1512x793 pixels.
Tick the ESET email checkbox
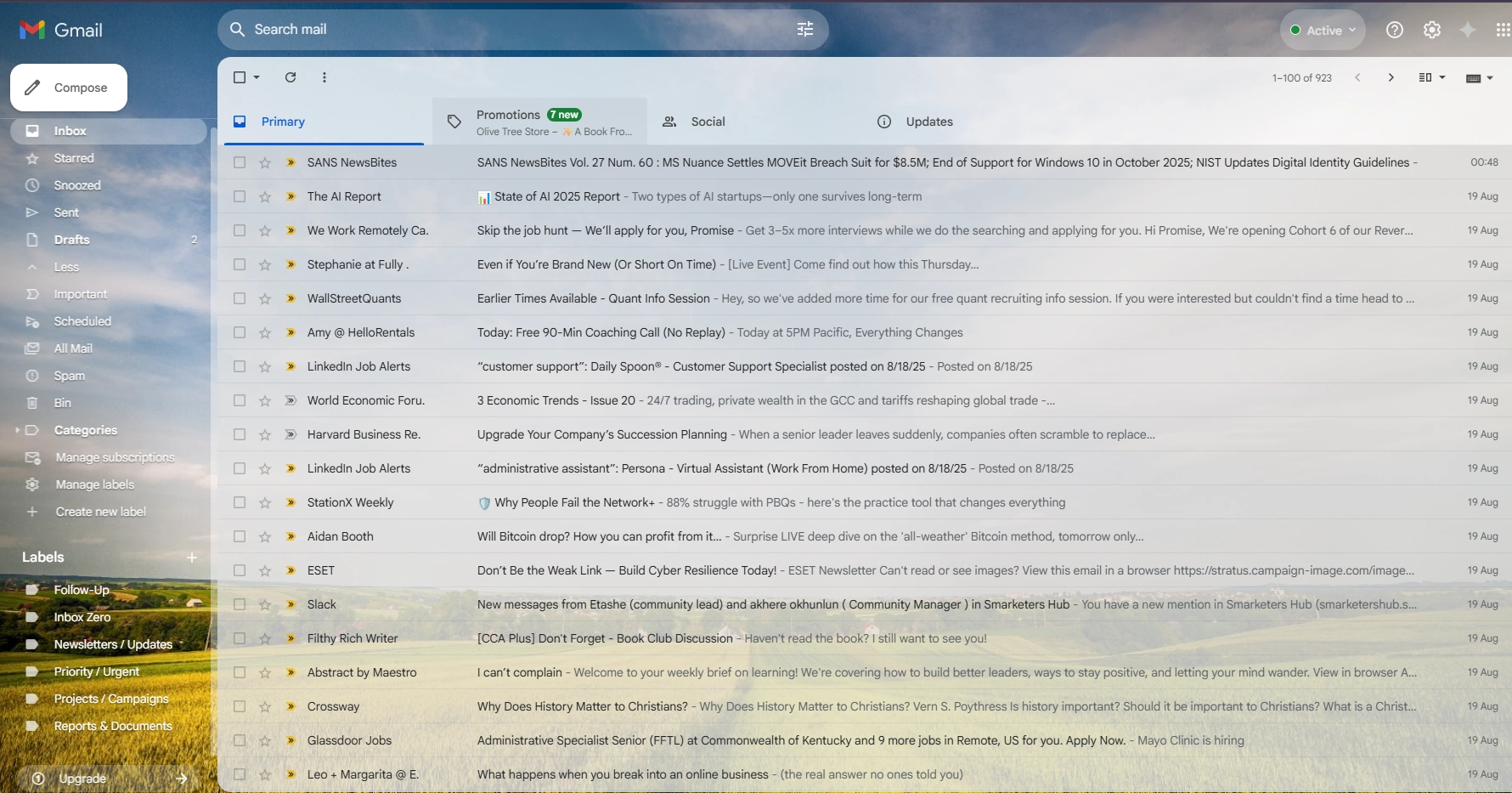tap(240, 570)
